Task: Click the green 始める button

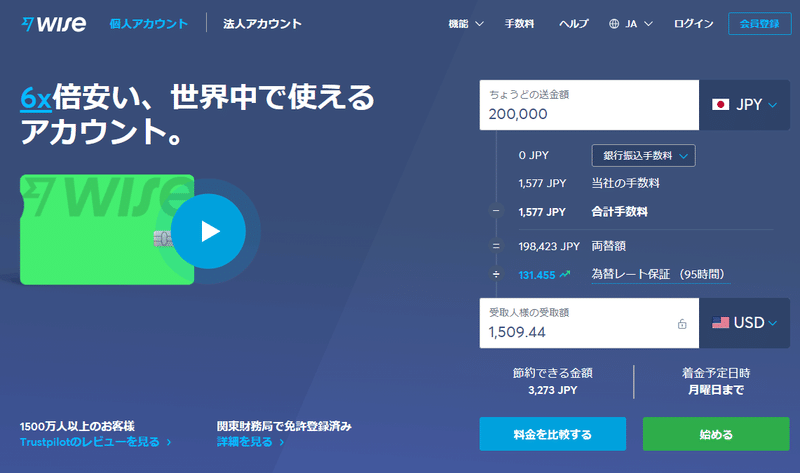Action: pyautogui.click(x=716, y=434)
